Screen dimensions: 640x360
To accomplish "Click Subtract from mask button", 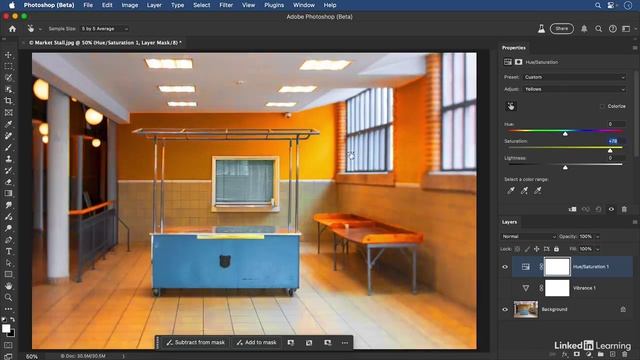I will point(195,342).
